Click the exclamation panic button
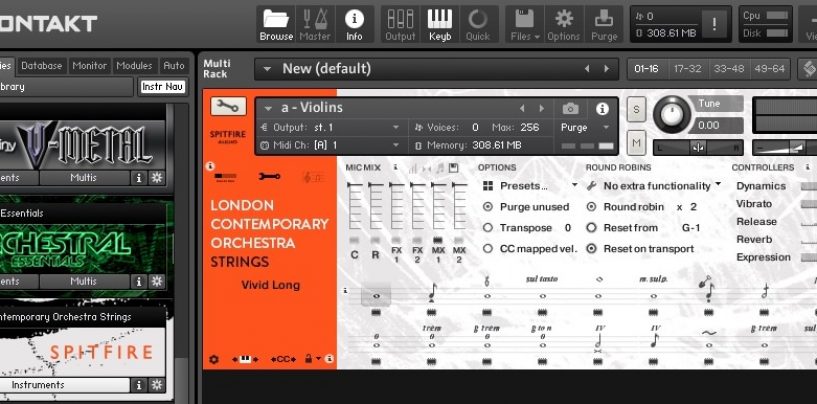The height and width of the screenshot is (404, 817). coord(714,24)
